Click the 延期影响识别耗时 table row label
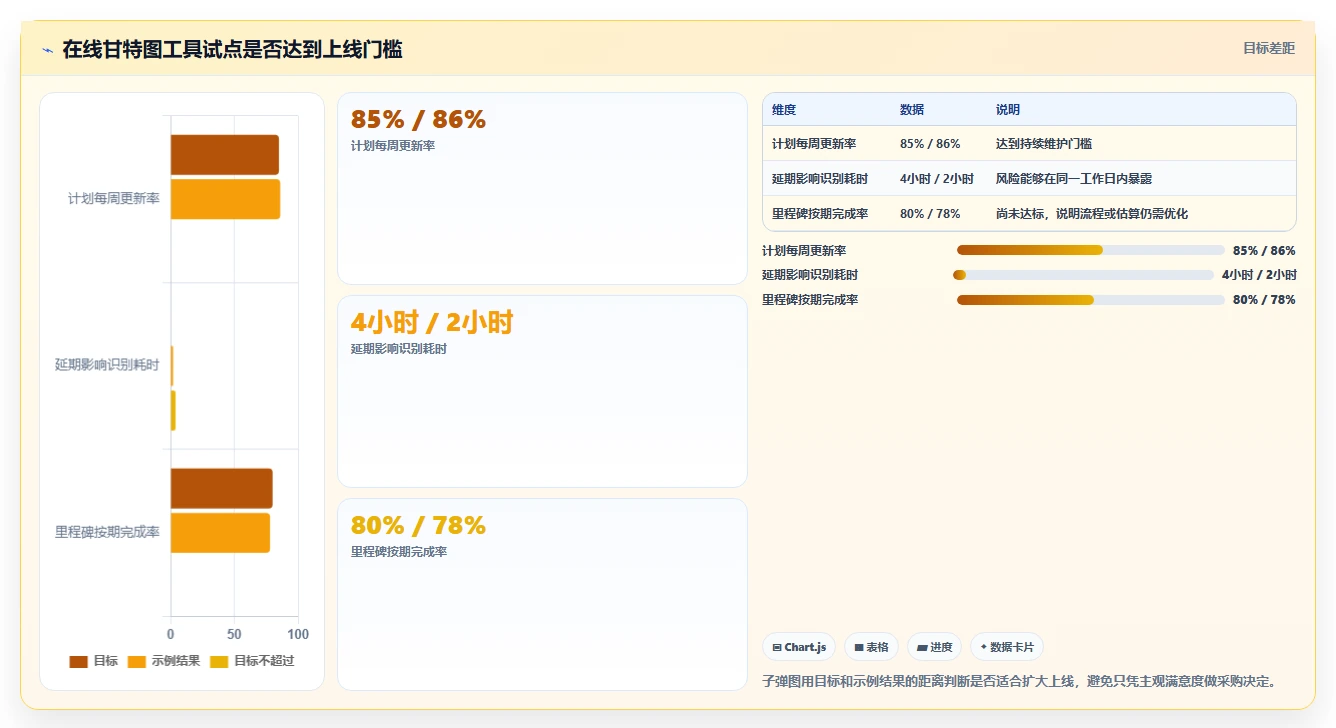 [820, 179]
